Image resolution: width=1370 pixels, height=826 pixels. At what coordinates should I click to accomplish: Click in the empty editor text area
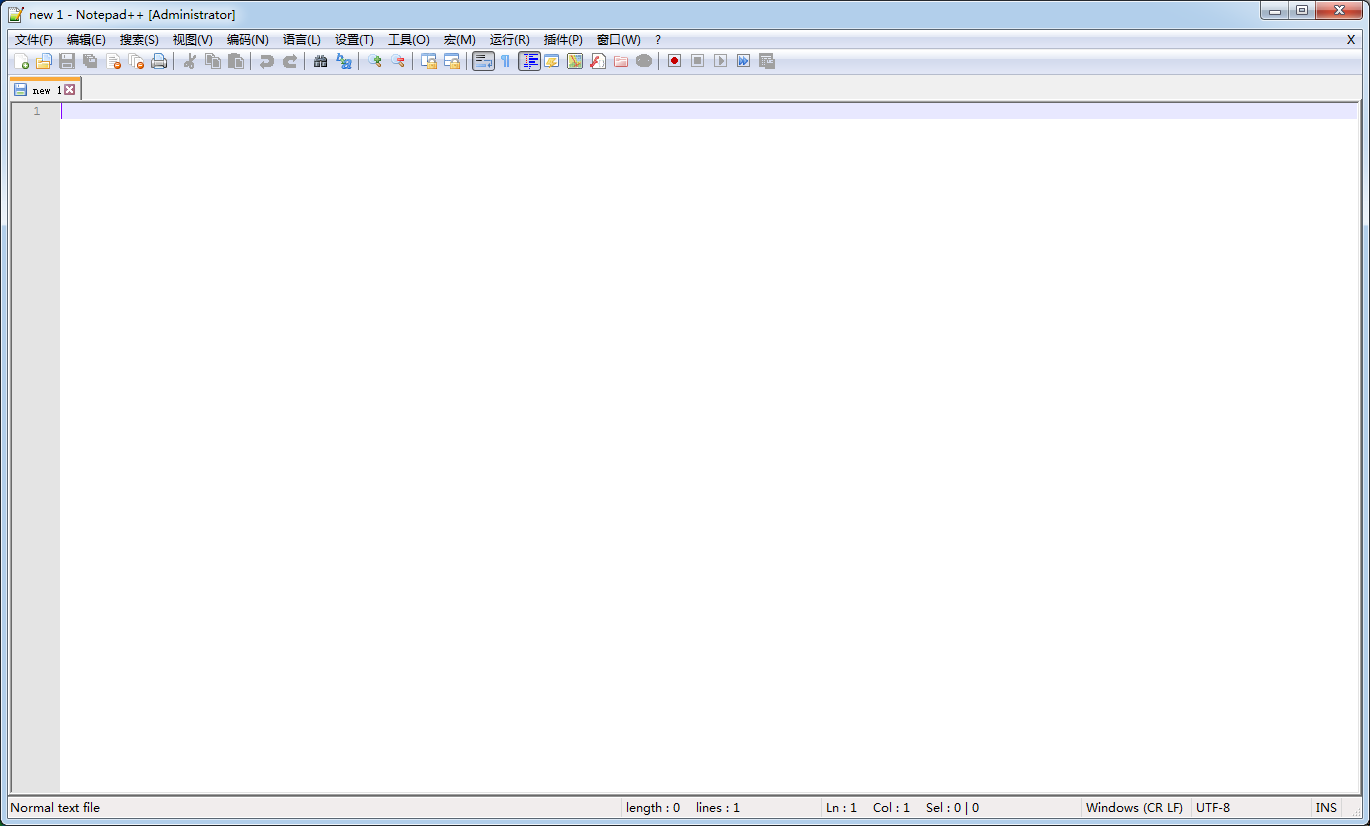(x=700, y=450)
